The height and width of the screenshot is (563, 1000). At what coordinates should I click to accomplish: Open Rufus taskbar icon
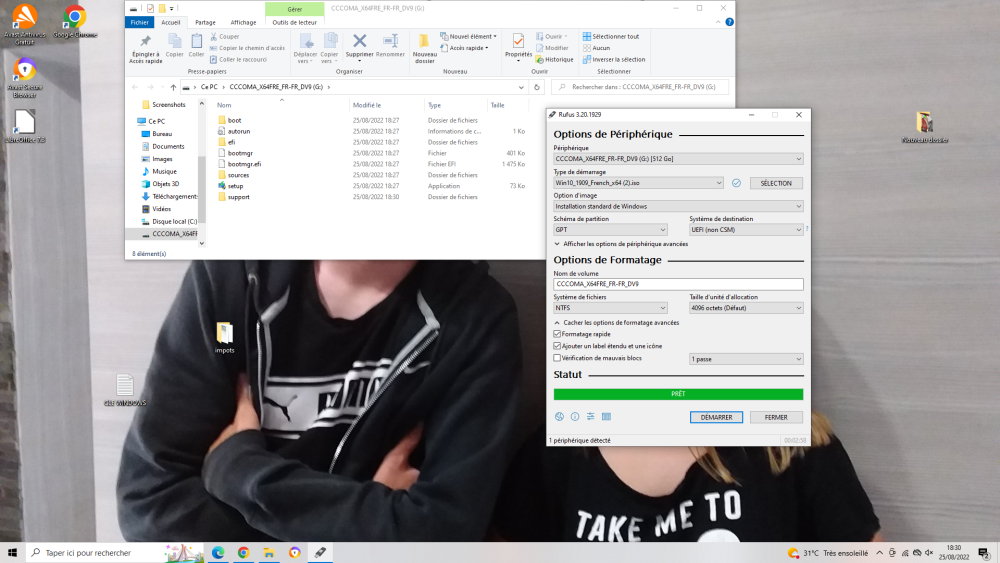[x=320, y=553]
